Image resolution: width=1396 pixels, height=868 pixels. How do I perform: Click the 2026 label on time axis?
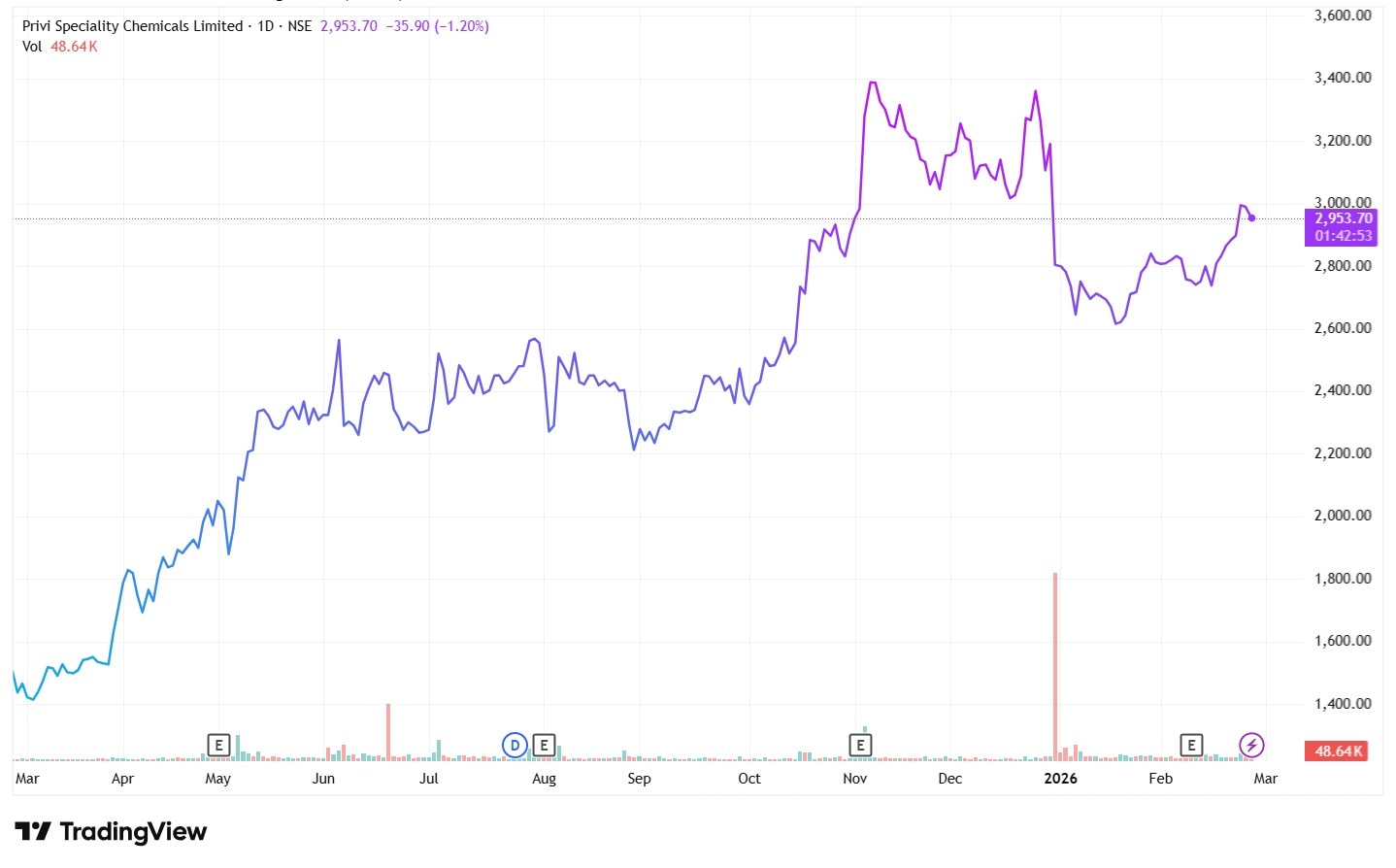click(x=1060, y=779)
